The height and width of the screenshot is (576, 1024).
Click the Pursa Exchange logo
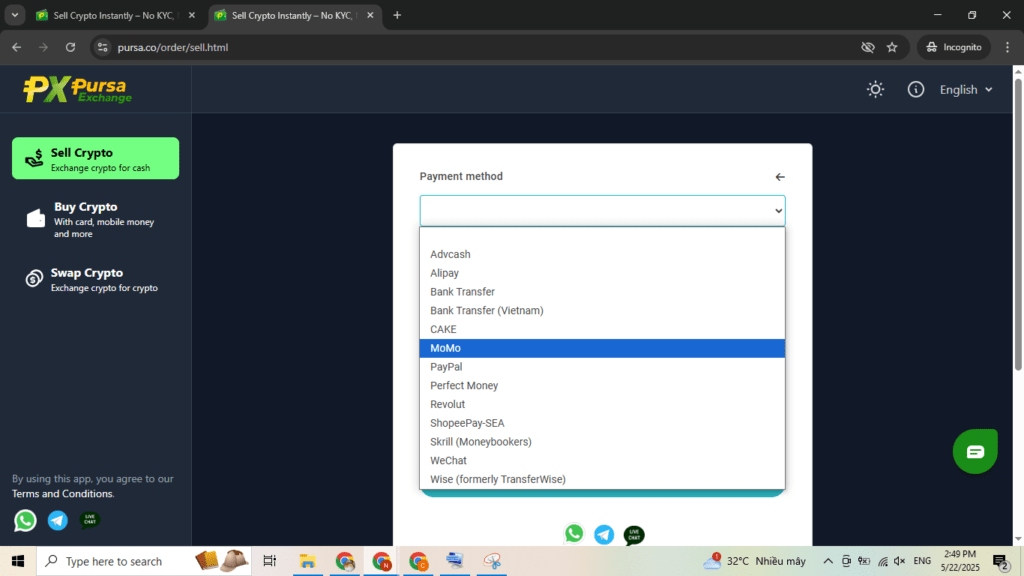coord(78,89)
